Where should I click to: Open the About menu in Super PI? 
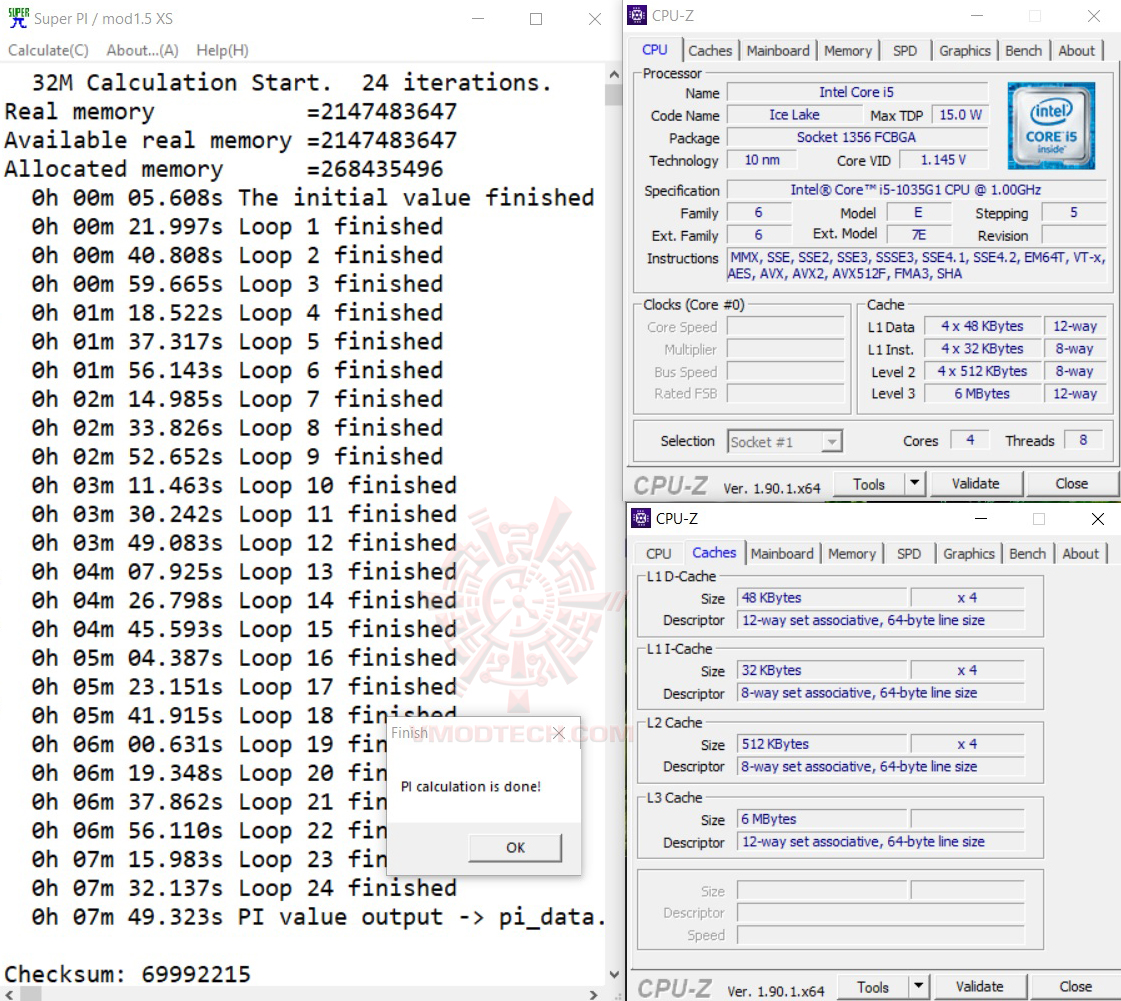point(142,50)
